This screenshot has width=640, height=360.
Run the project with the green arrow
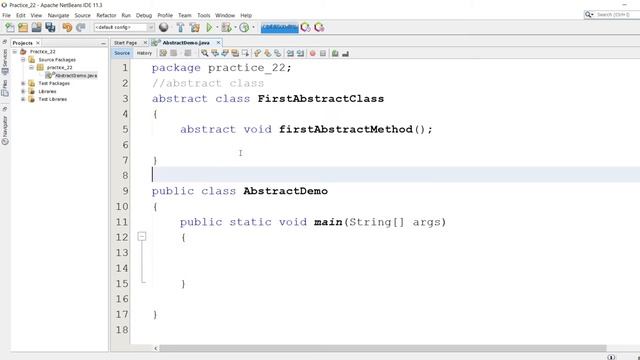click(209, 27)
